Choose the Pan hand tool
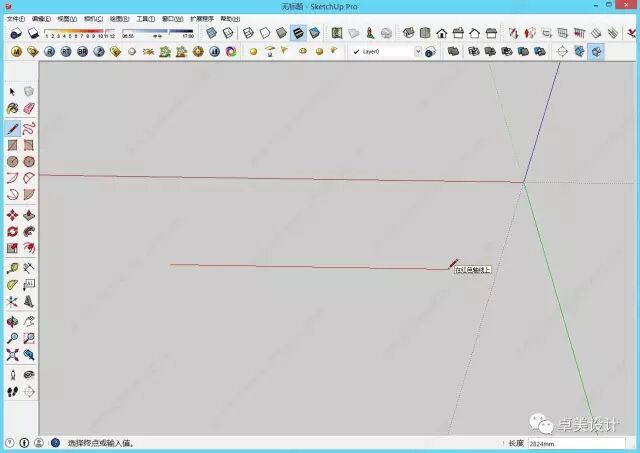 [x=29, y=322]
